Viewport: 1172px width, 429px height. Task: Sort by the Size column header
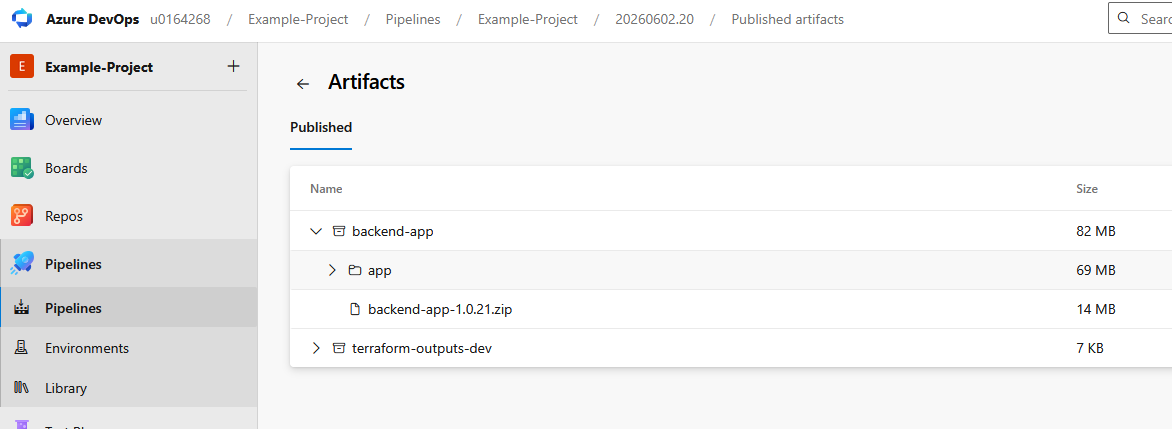[x=1087, y=189]
